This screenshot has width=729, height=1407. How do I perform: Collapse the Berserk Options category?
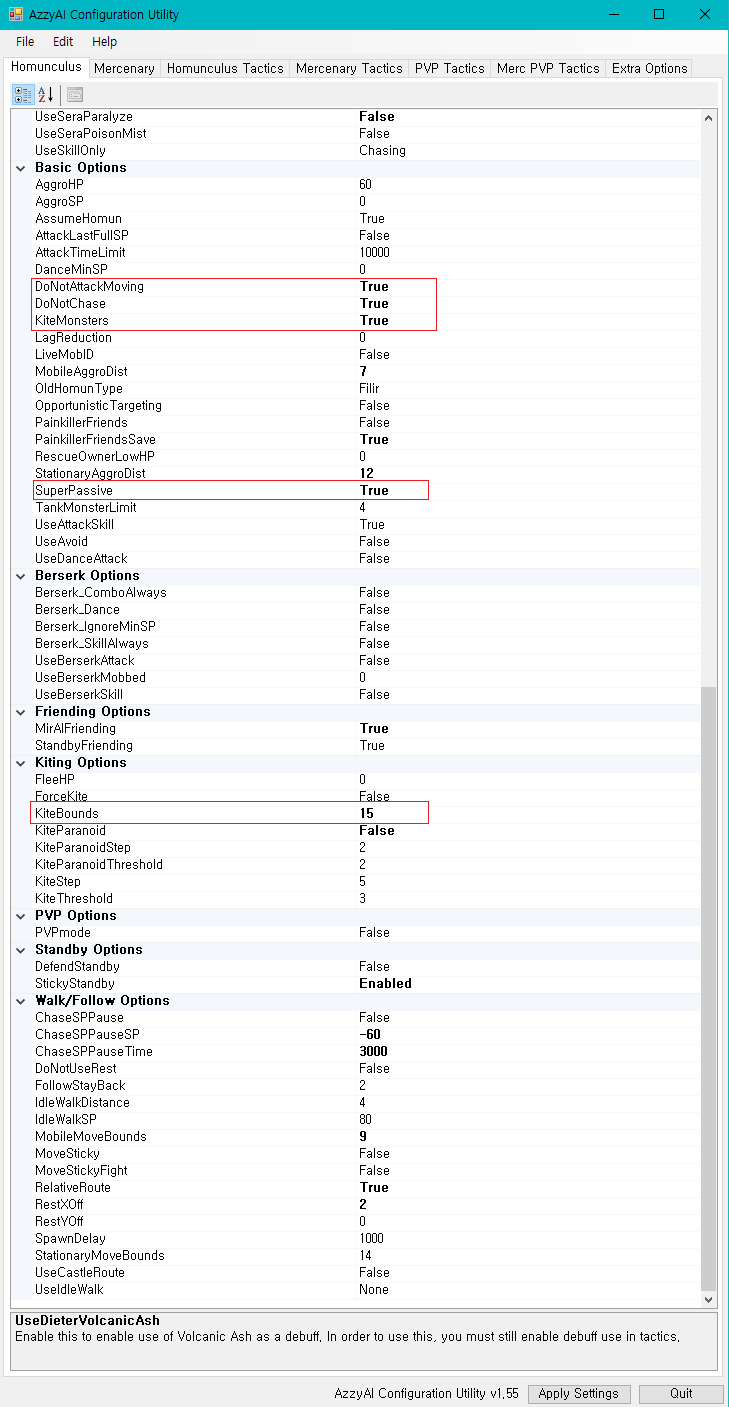(x=21, y=576)
